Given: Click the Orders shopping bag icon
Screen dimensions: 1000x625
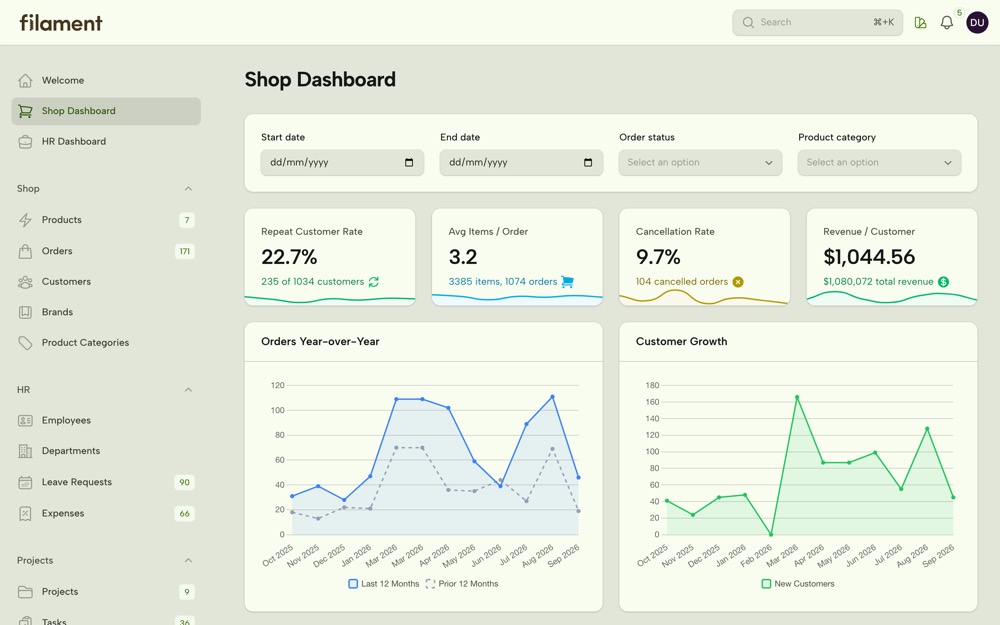Looking at the screenshot, I should coord(25,251).
